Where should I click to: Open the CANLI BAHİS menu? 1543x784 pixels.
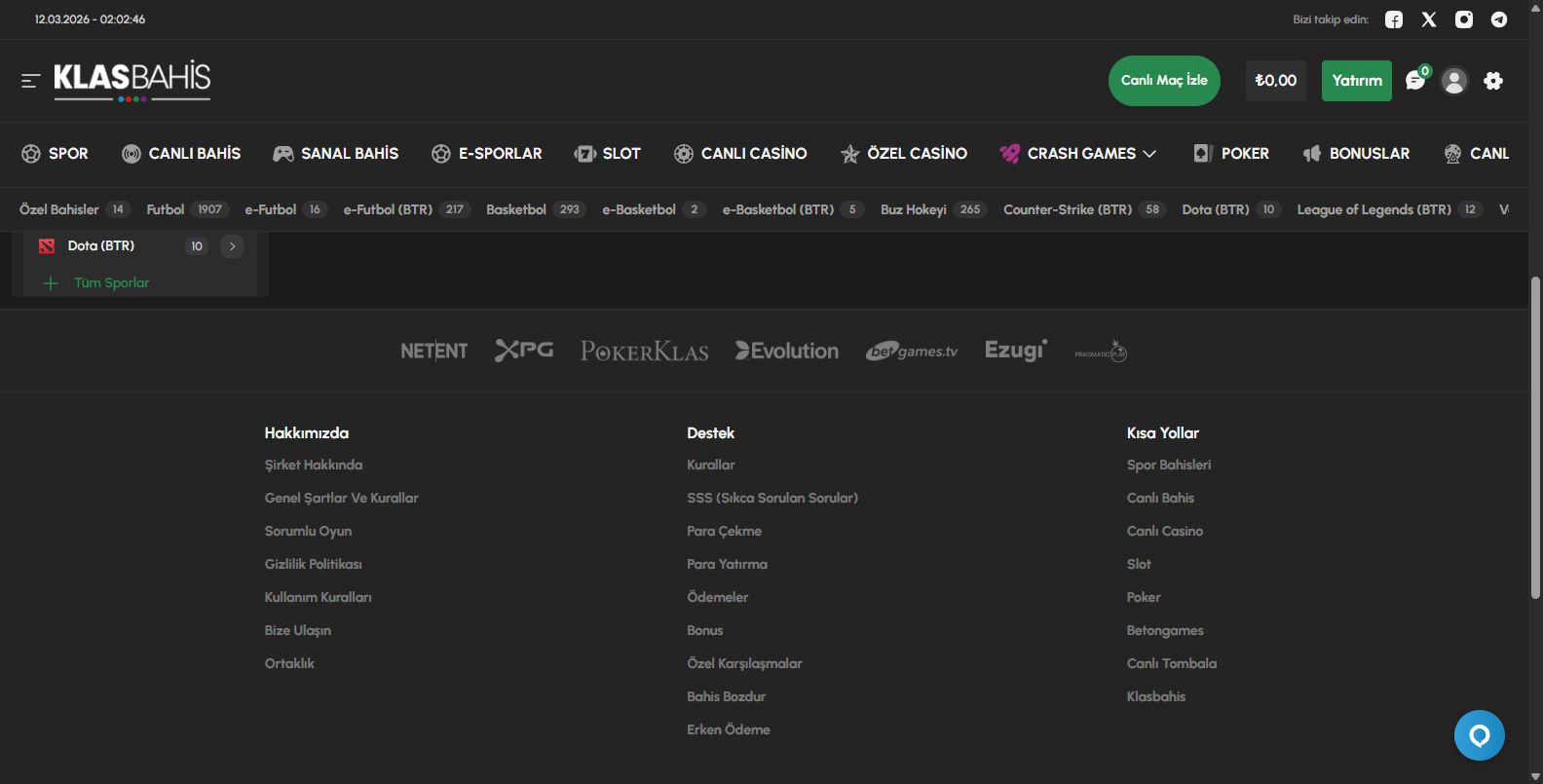181,154
